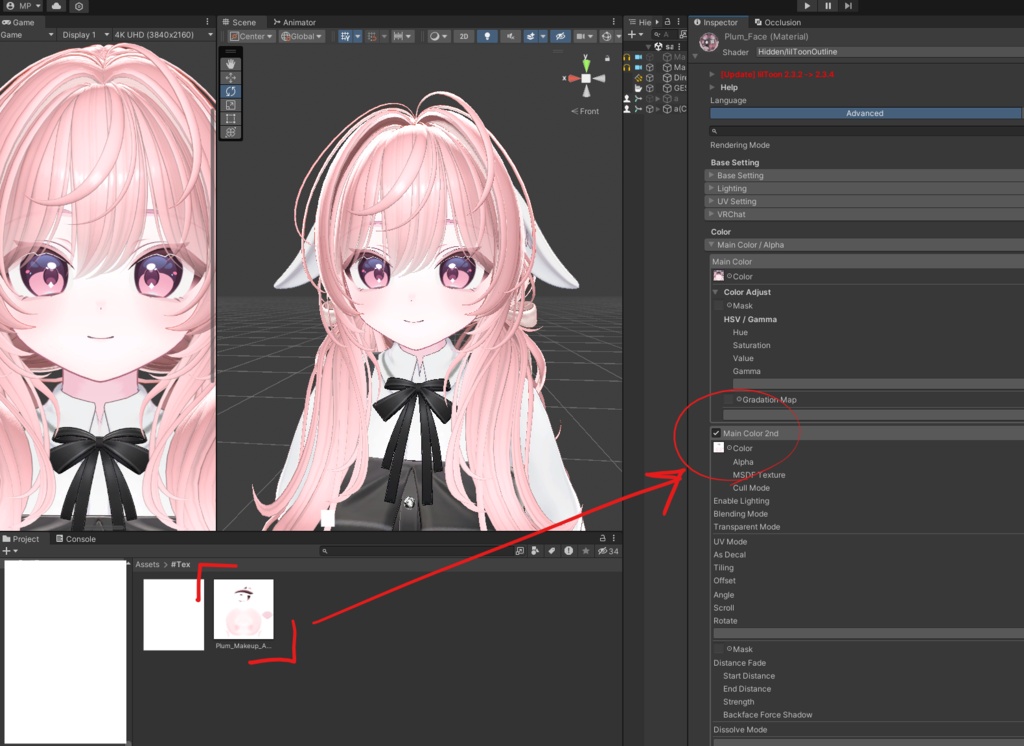
Task: Click the Main Color texture swatch
Action: point(718,276)
